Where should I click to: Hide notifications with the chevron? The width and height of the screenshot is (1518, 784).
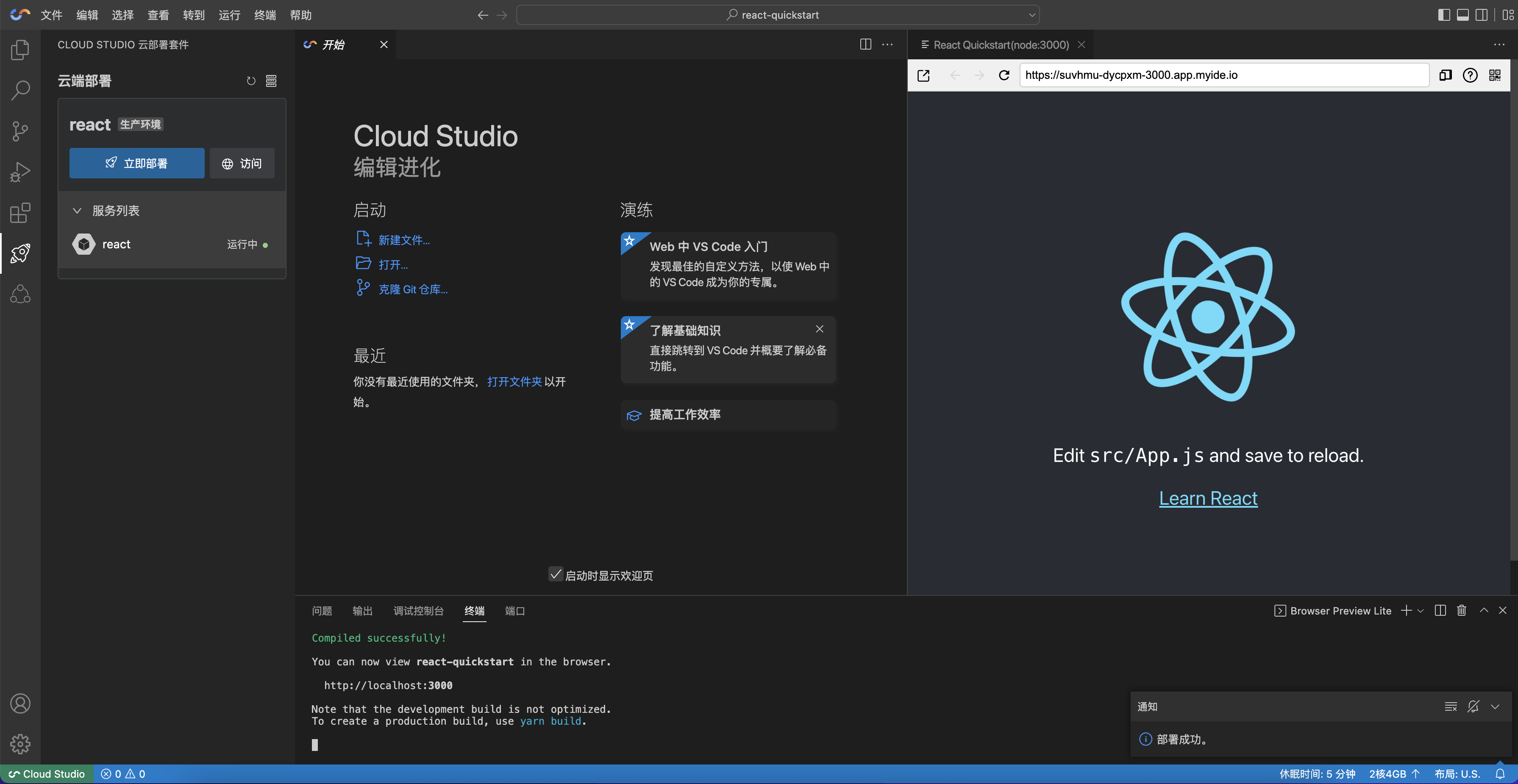point(1495,706)
